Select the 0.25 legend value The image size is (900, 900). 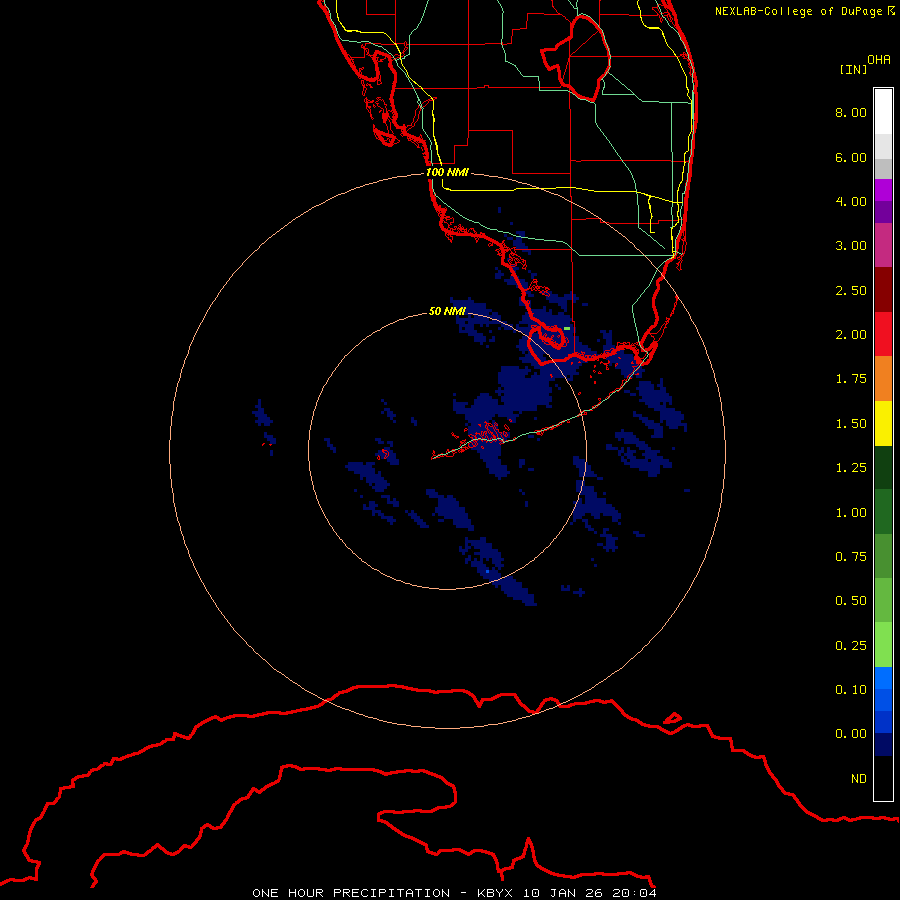(851, 646)
